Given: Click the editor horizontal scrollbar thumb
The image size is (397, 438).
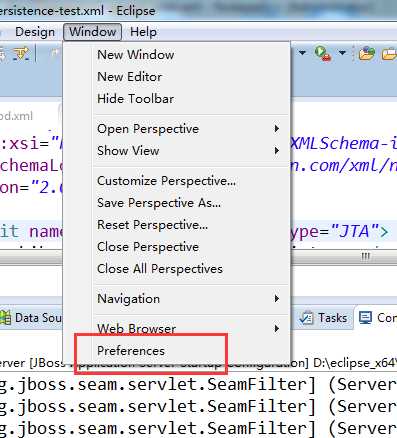Looking at the screenshot, I should click(366, 257).
